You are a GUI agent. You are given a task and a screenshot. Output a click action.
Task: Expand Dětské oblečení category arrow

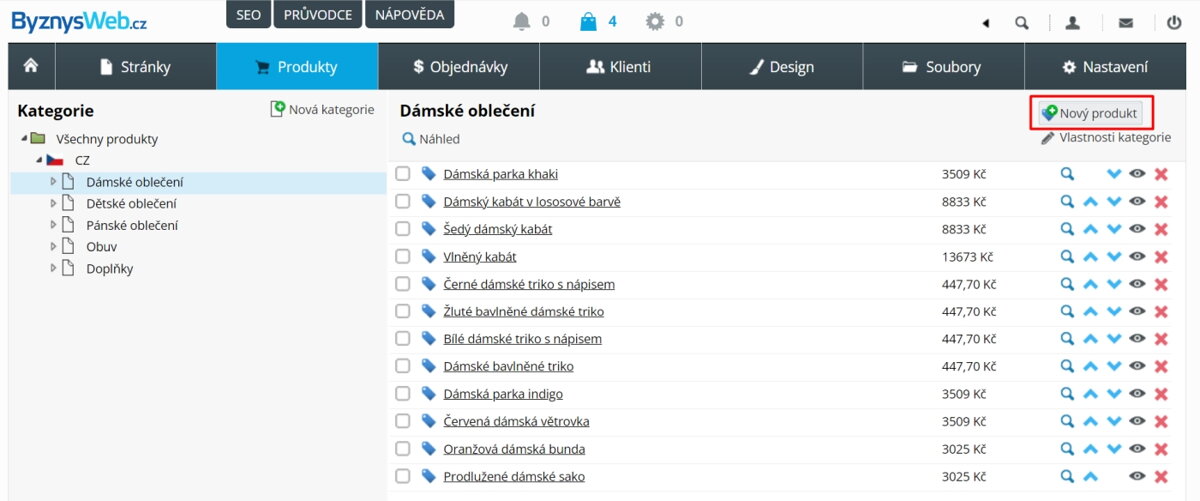click(x=54, y=203)
